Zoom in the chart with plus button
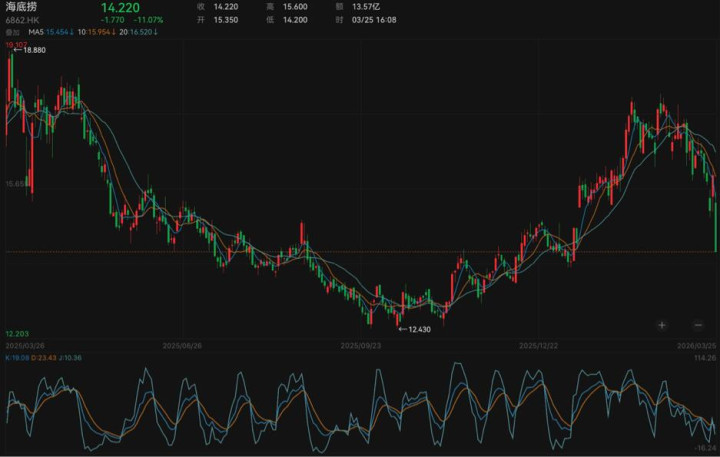720x457 pixels. [x=662, y=324]
